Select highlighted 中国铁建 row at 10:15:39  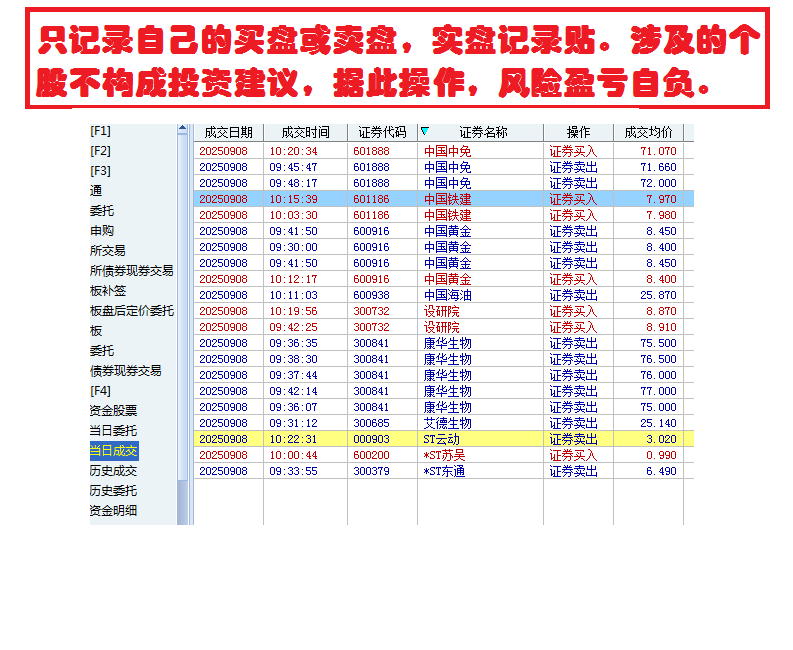444,199
